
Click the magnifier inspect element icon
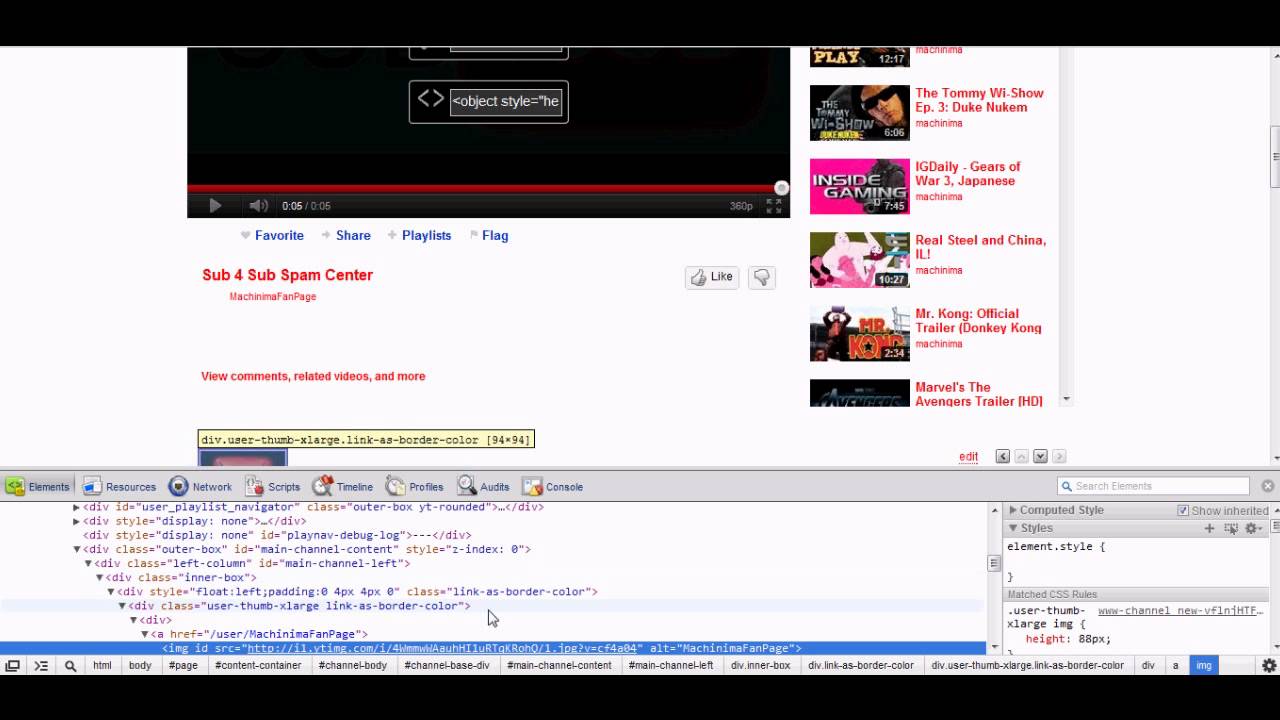70,665
